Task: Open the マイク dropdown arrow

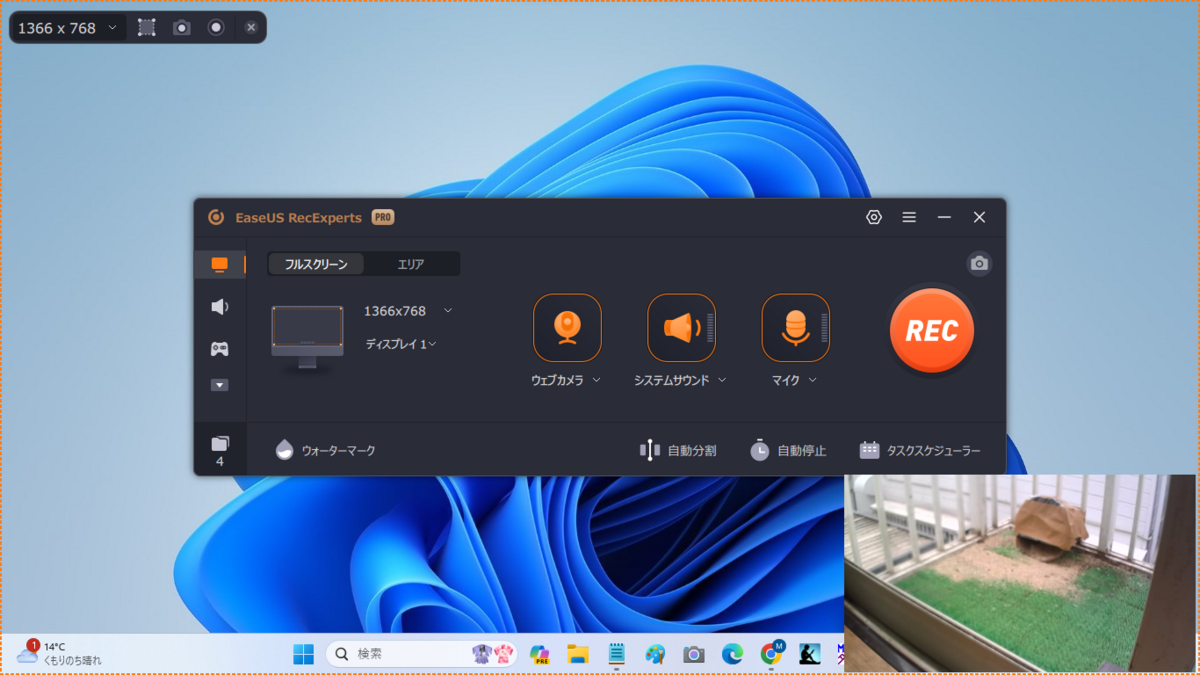Action: click(813, 381)
